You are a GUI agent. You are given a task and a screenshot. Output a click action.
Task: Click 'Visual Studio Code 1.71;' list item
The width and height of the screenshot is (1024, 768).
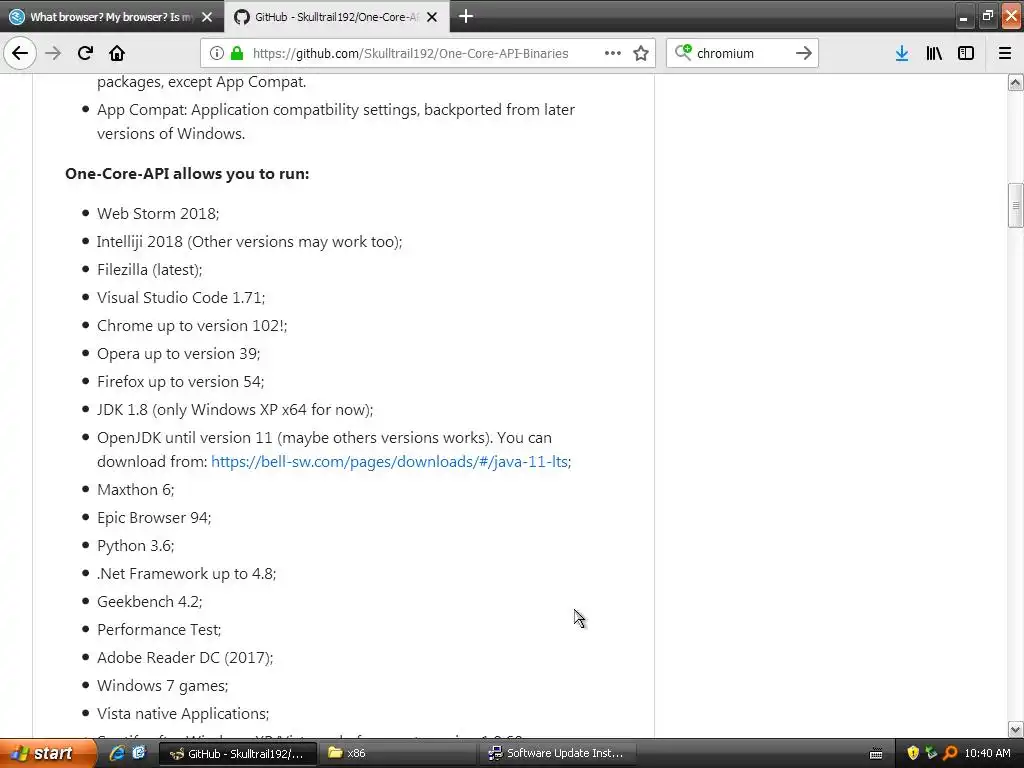click(x=181, y=298)
